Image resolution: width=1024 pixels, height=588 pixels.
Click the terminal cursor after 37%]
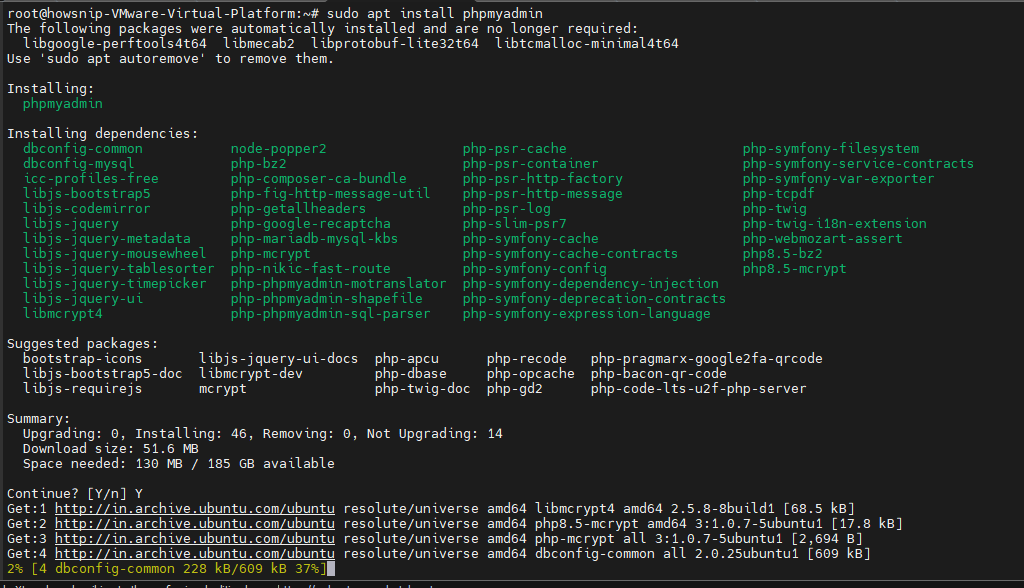[331, 569]
